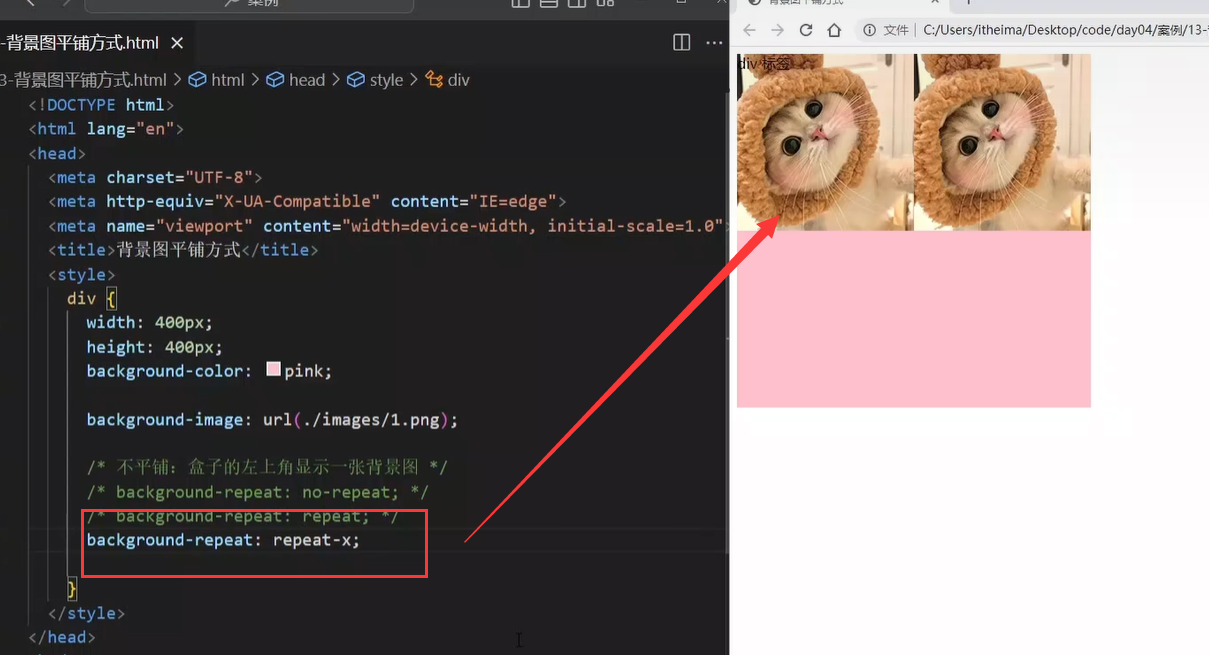This screenshot has height=655, width=1209.
Task: Click the pink color swatch in code
Action: [273, 370]
